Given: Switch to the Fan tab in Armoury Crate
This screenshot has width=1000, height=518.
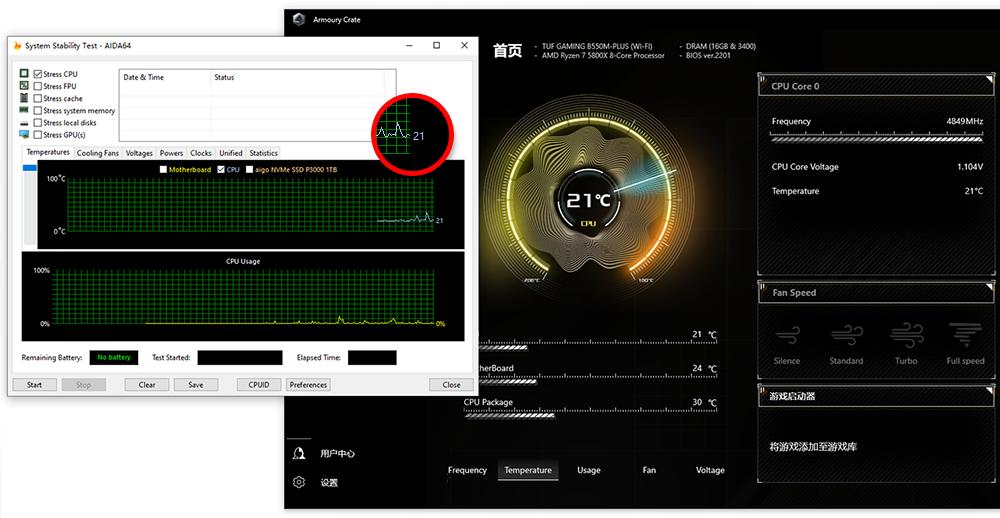Looking at the screenshot, I should click(x=649, y=470).
